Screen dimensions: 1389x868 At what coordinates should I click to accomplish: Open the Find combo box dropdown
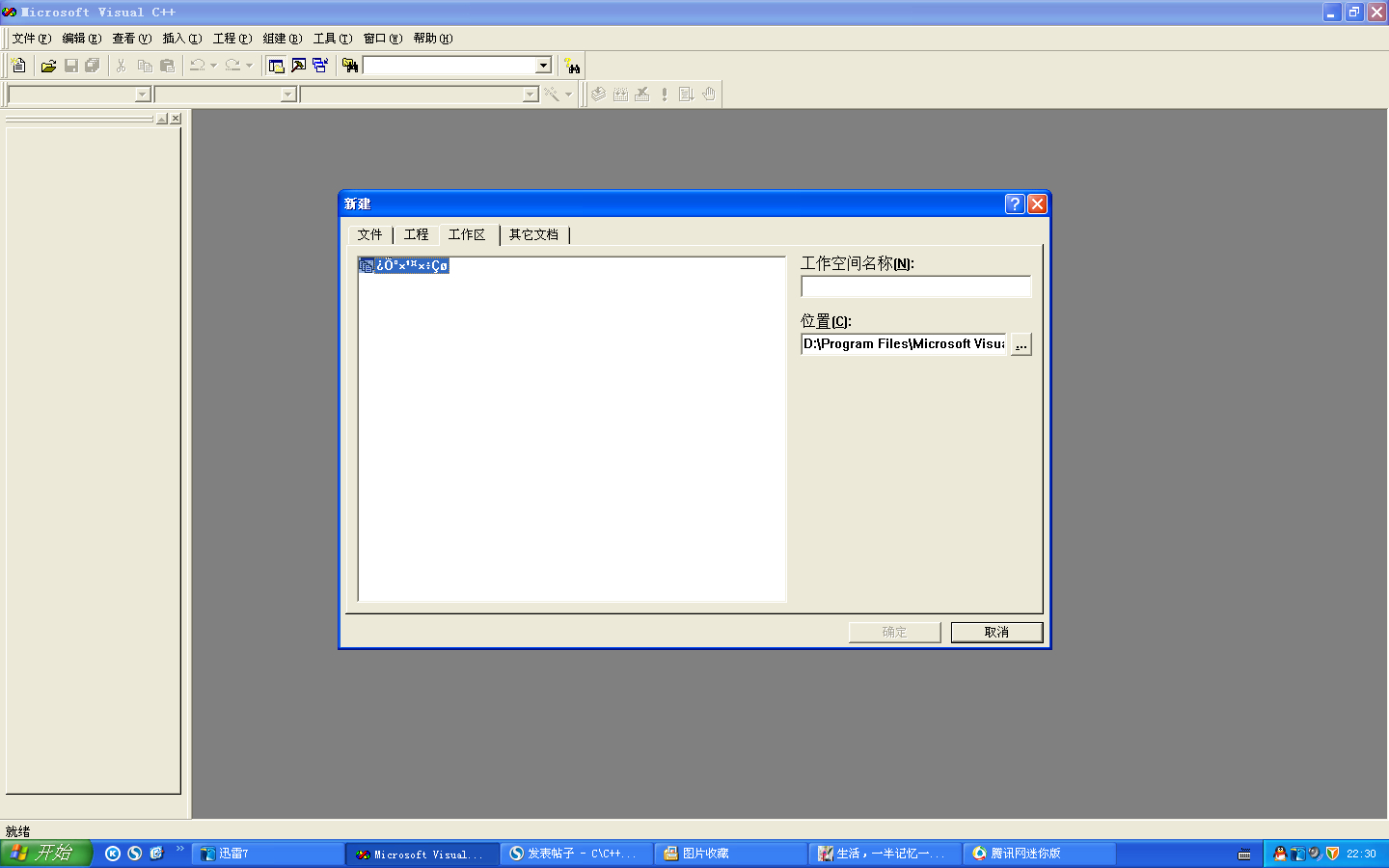[543, 66]
